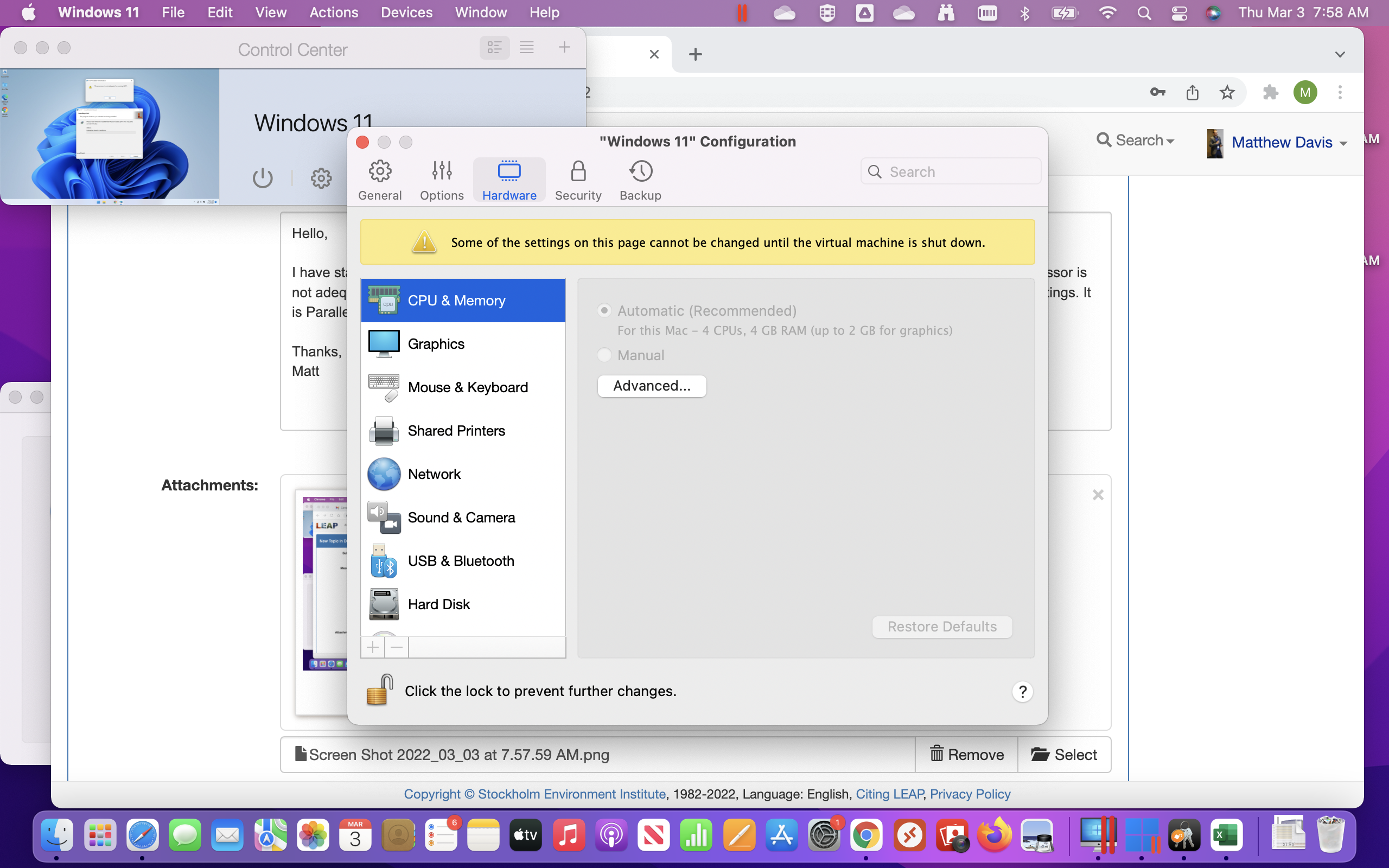Open VM settings gear in Control Center
The height and width of the screenshot is (868, 1389).
pos(321,178)
